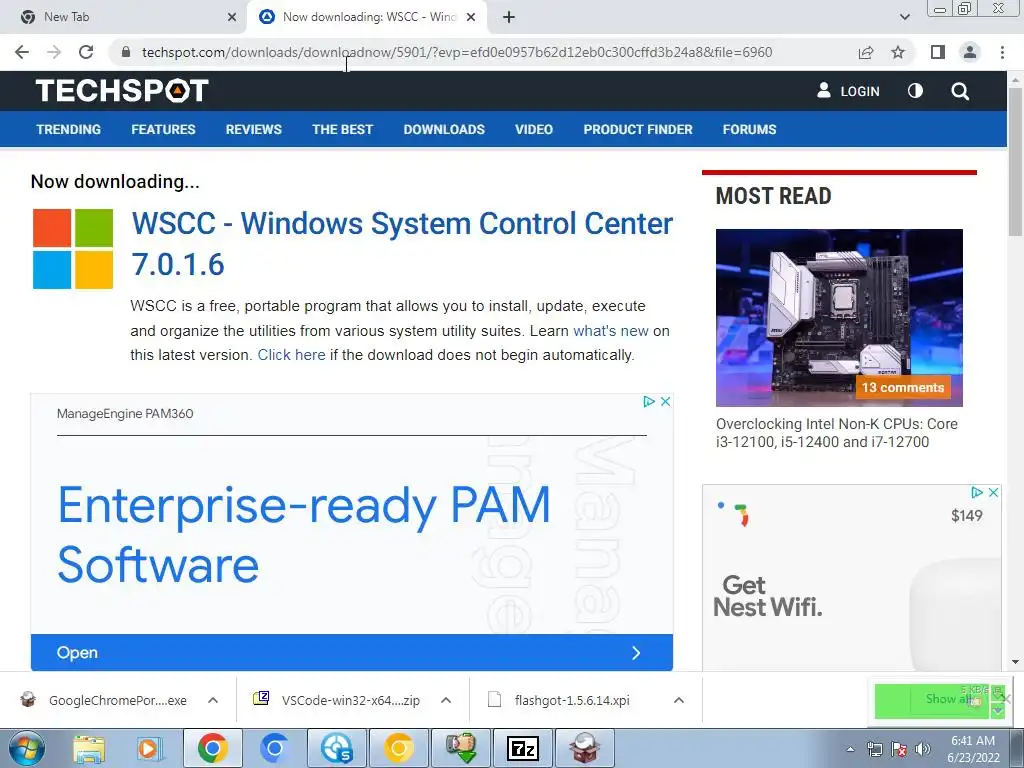Click the 13 comments badge
The width and height of the screenshot is (1024, 768).
(903, 387)
